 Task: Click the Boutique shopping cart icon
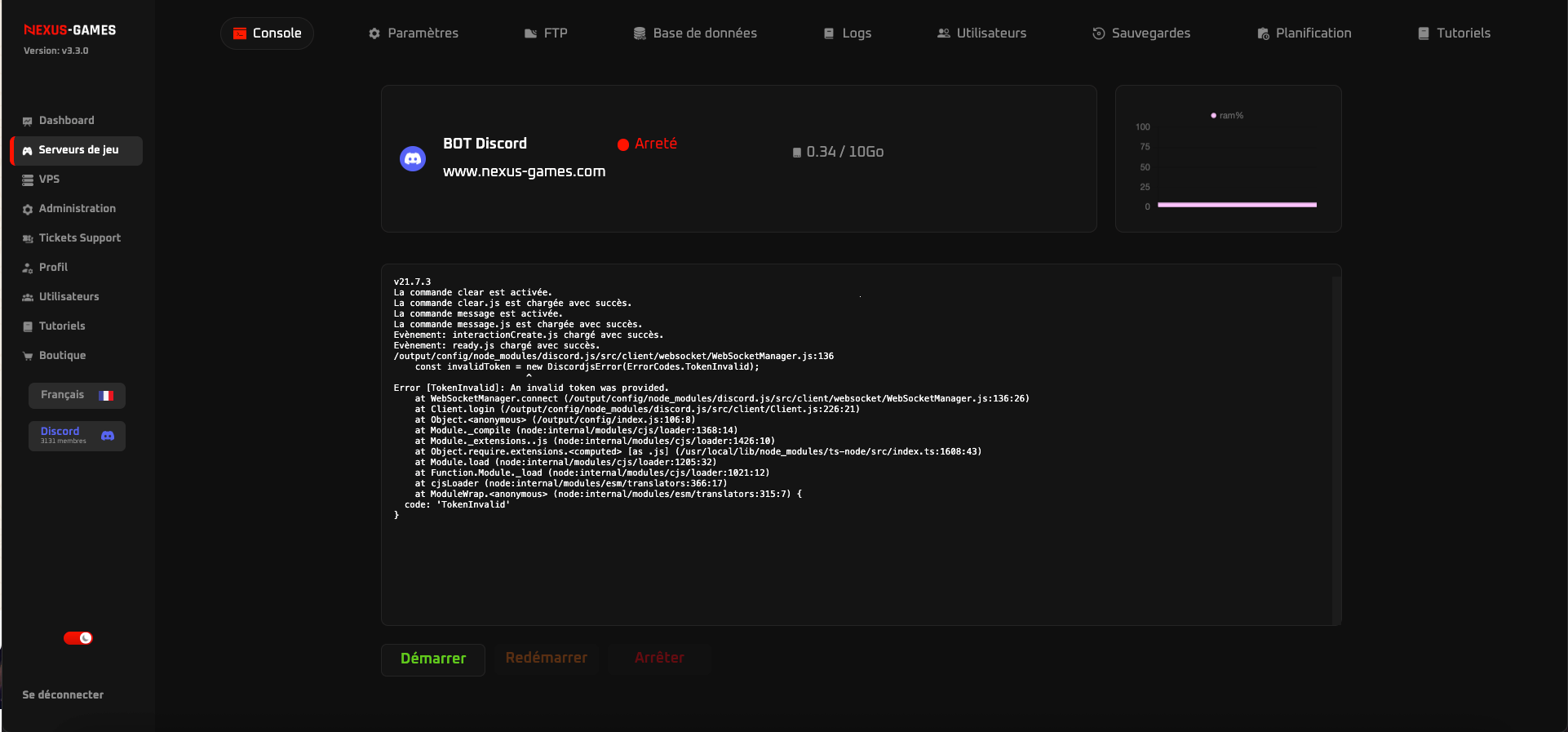tap(28, 357)
